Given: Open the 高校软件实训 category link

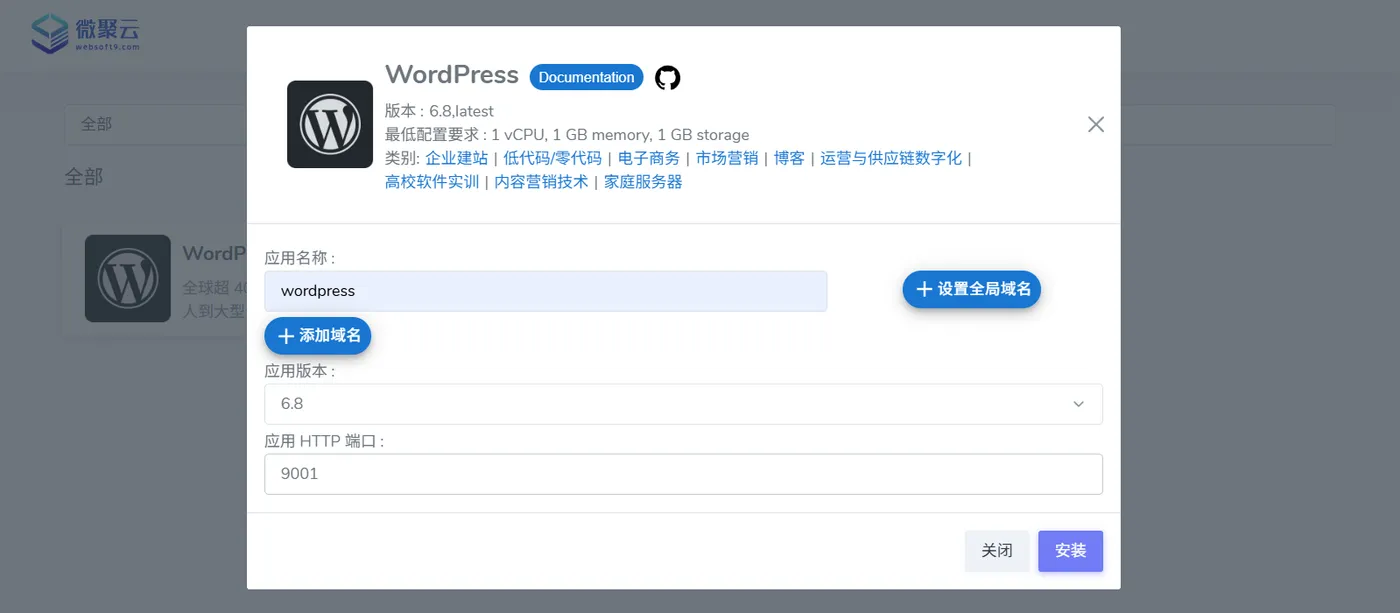Looking at the screenshot, I should (432, 182).
